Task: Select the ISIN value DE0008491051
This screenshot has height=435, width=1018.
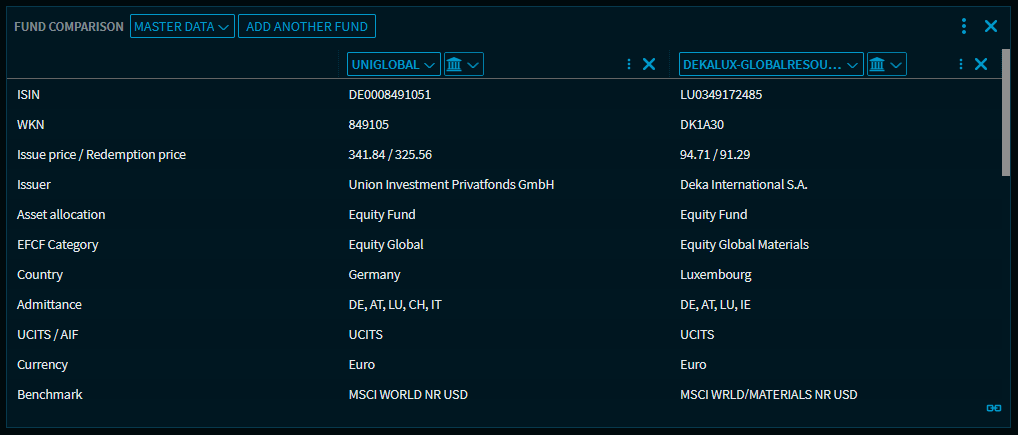Action: pyautogui.click(x=389, y=95)
